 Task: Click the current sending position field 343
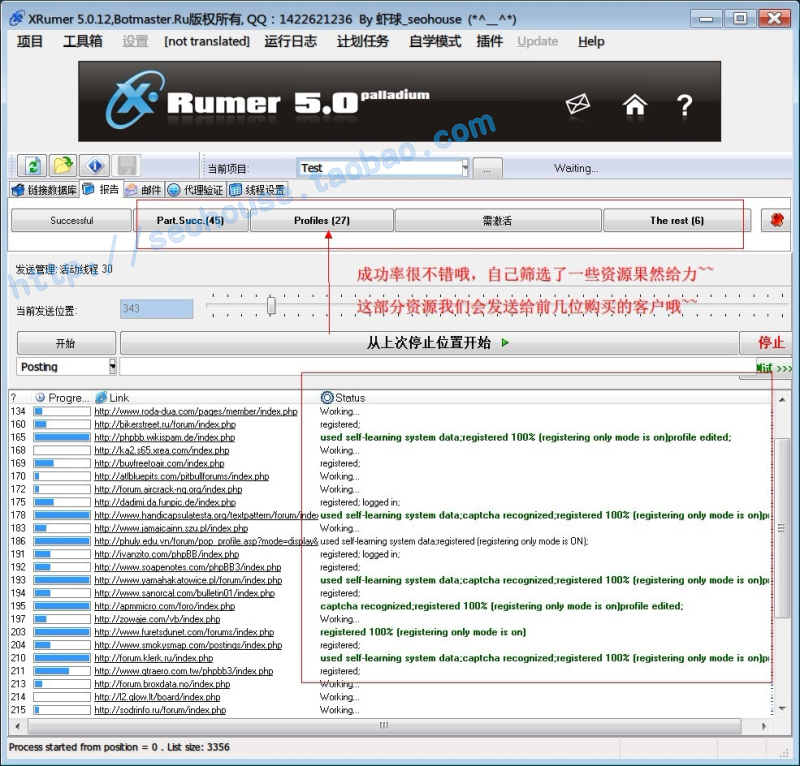pyautogui.click(x=157, y=309)
